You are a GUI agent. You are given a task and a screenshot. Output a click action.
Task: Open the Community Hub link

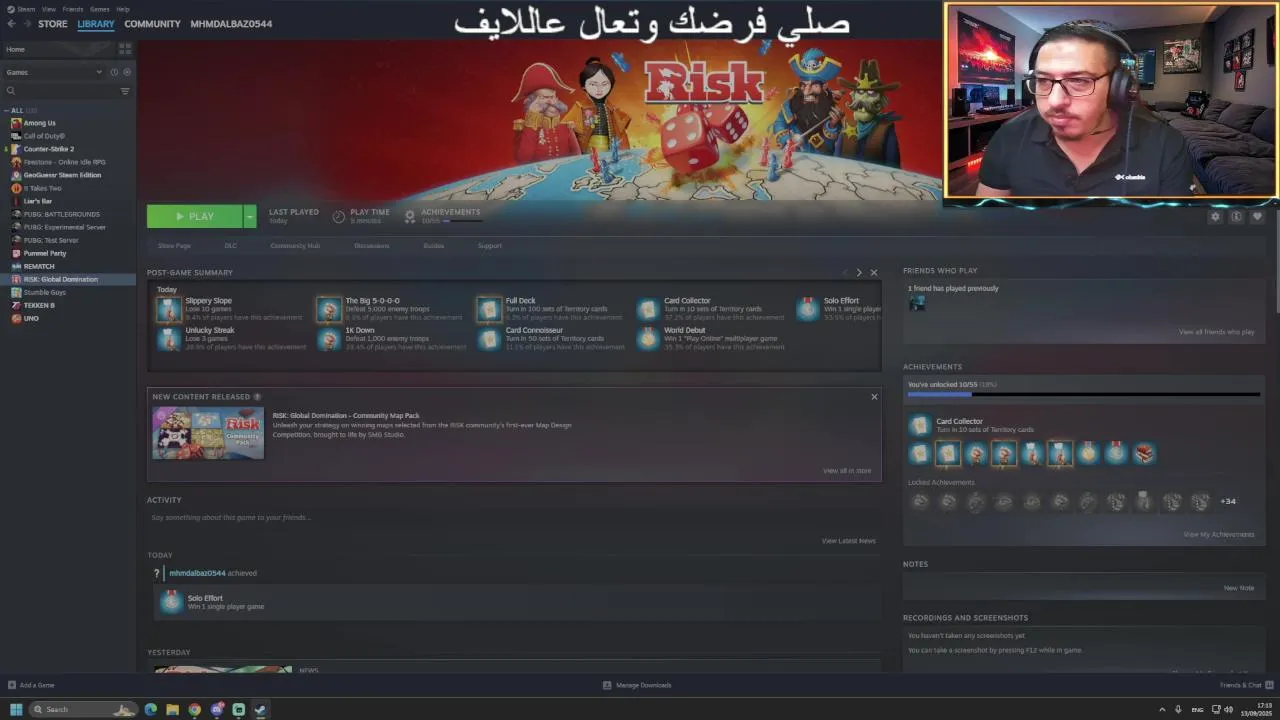click(x=295, y=246)
